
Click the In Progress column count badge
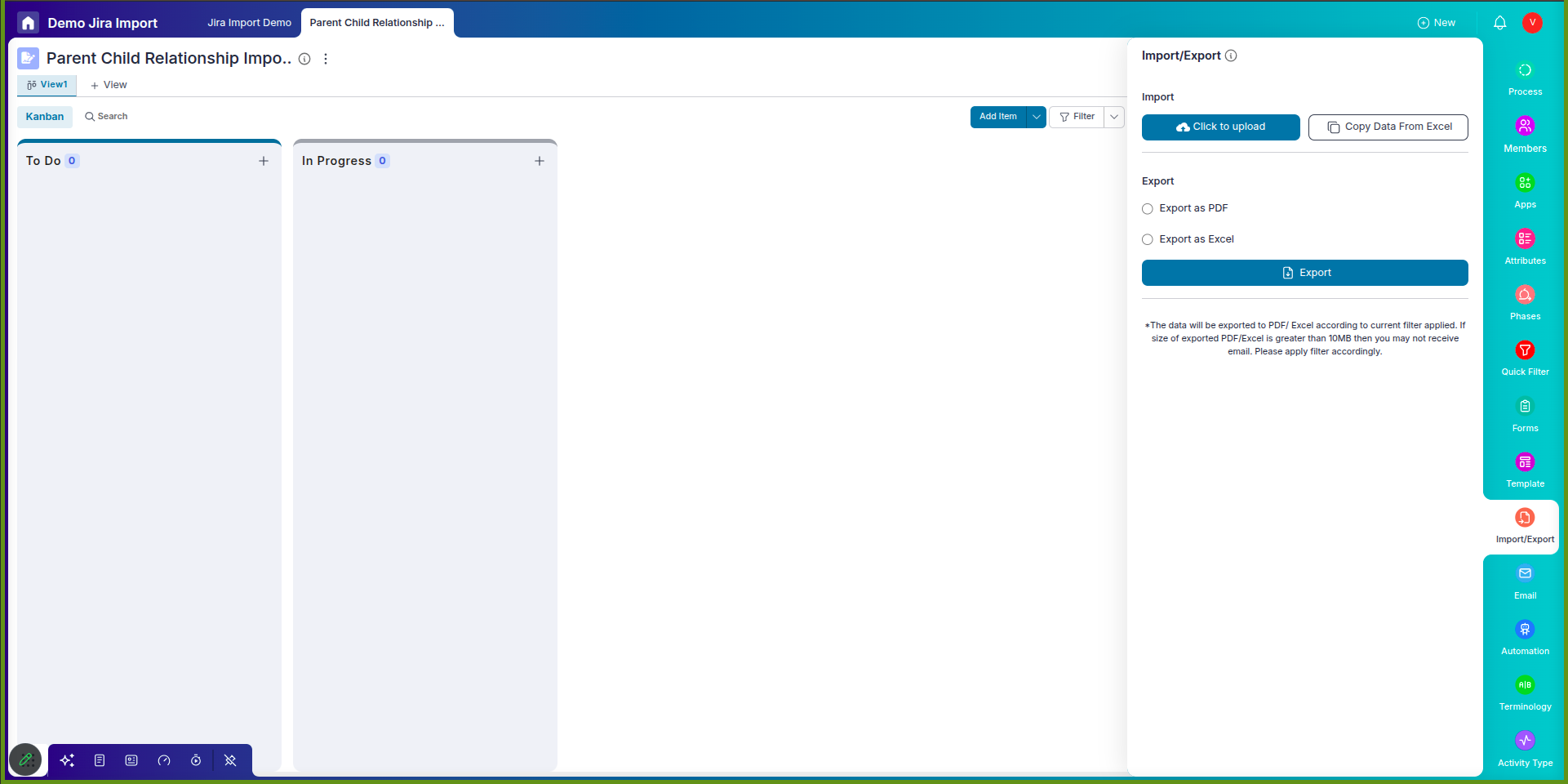(x=382, y=161)
